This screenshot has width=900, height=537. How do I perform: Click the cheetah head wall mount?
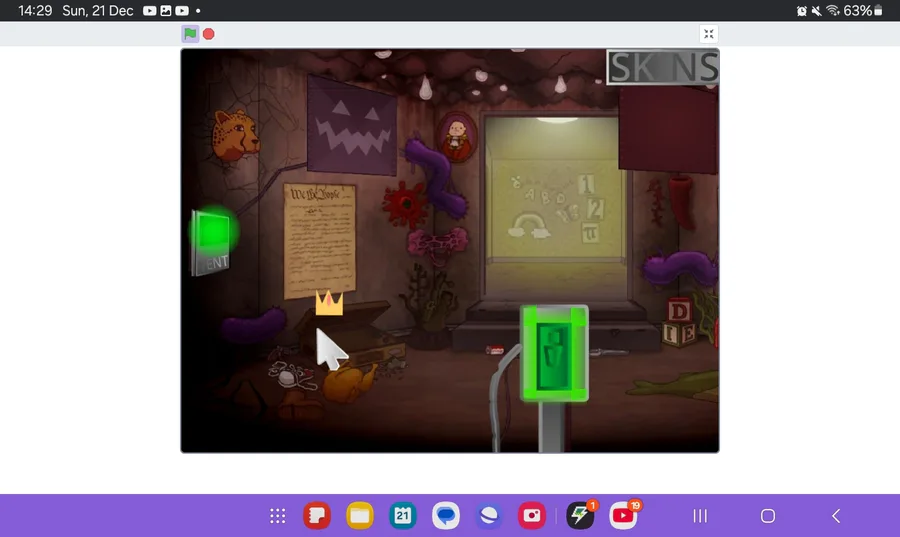click(x=234, y=135)
